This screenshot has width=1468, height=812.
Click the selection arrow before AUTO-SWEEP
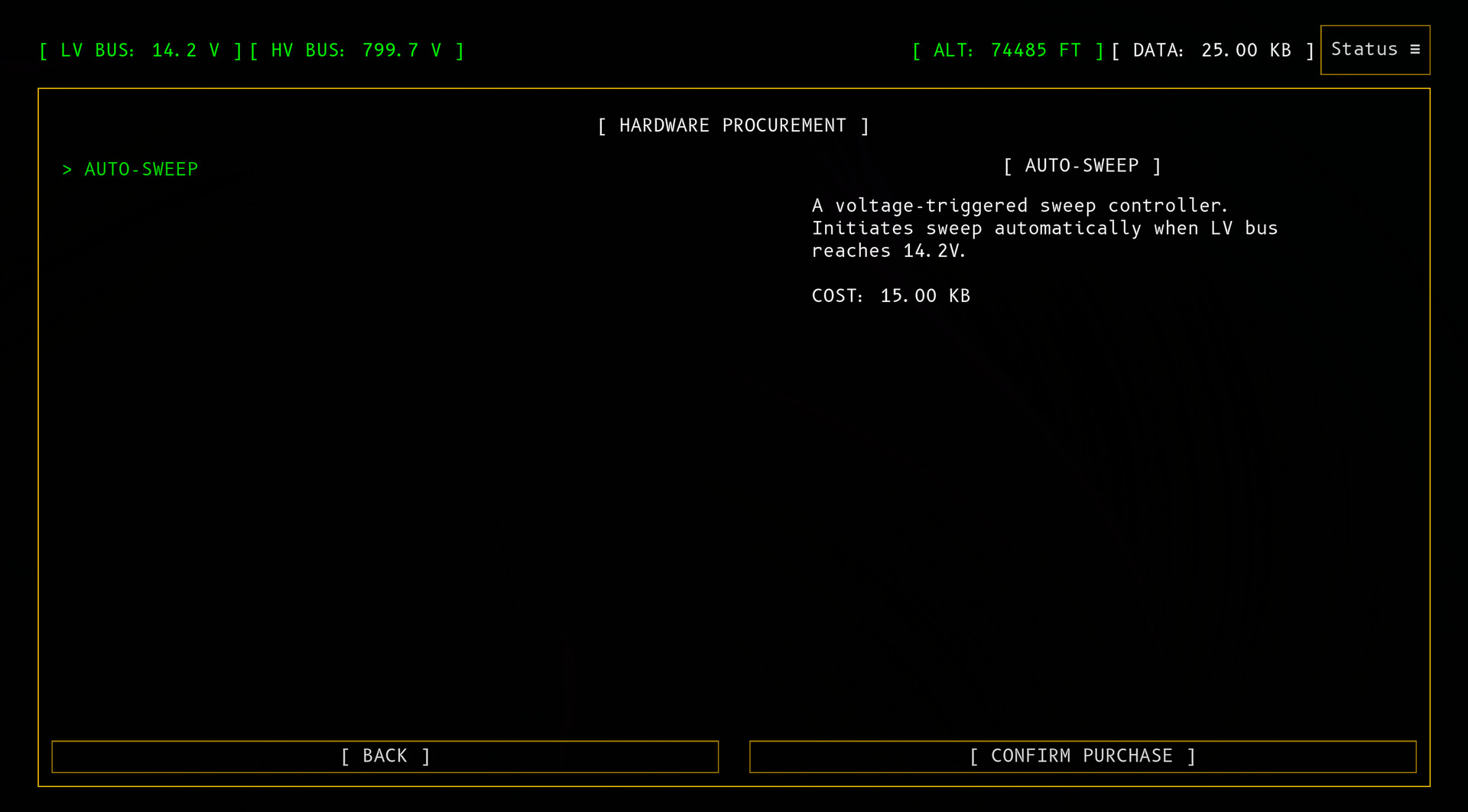[x=67, y=170]
